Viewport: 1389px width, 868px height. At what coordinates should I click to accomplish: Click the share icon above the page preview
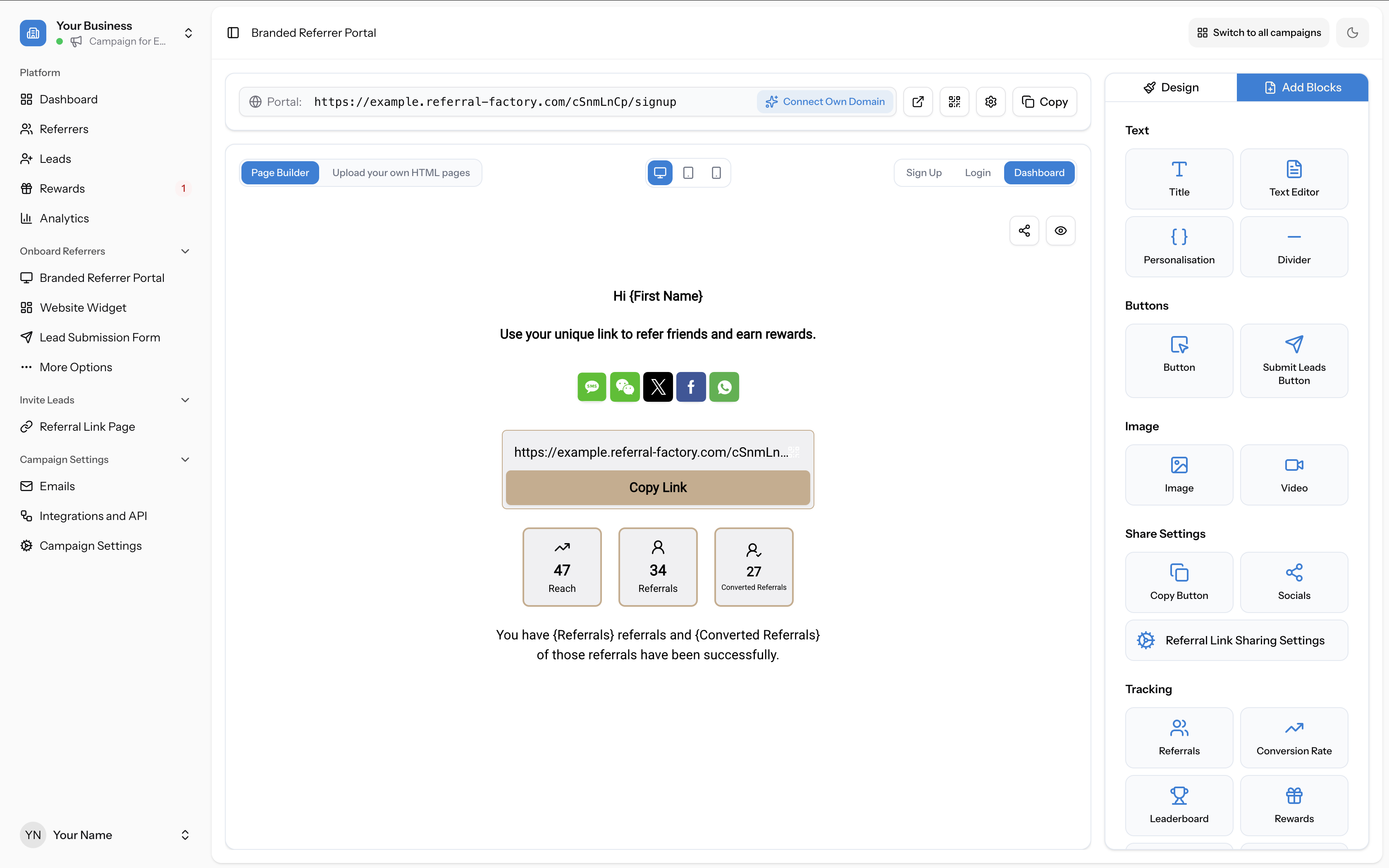click(x=1024, y=230)
